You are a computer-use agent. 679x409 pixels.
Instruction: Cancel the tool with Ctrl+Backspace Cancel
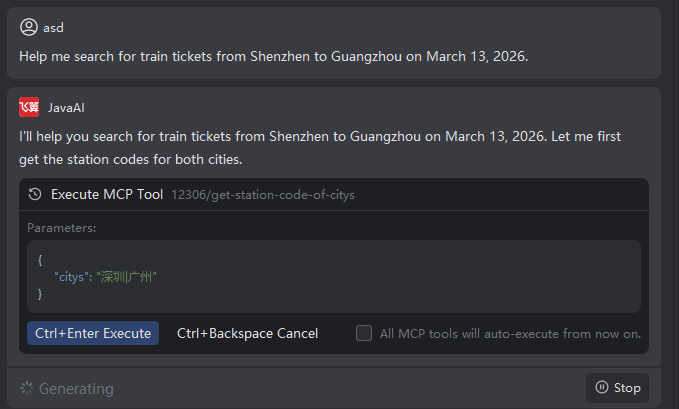tap(247, 333)
